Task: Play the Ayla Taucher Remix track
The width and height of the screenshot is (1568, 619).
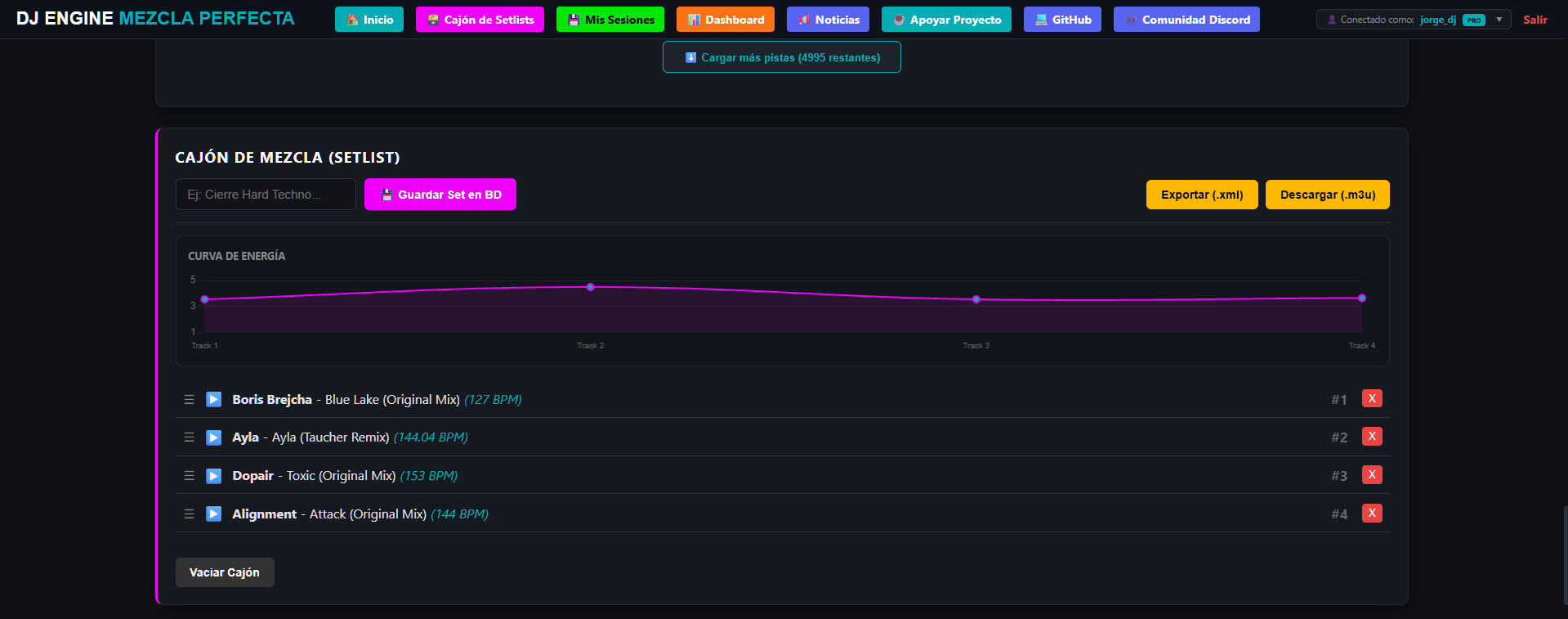Action: click(213, 437)
